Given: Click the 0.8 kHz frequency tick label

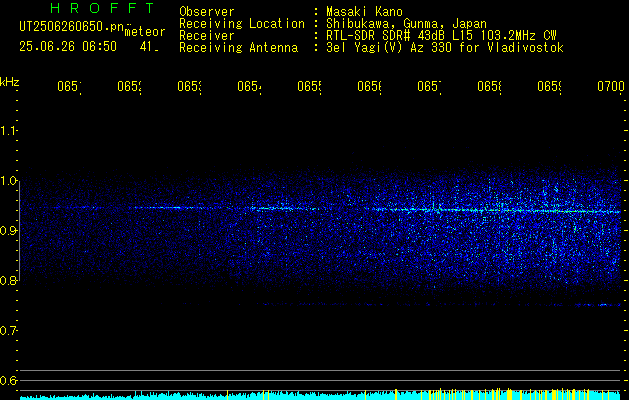Looking at the screenshot, I should click(x=8, y=280).
